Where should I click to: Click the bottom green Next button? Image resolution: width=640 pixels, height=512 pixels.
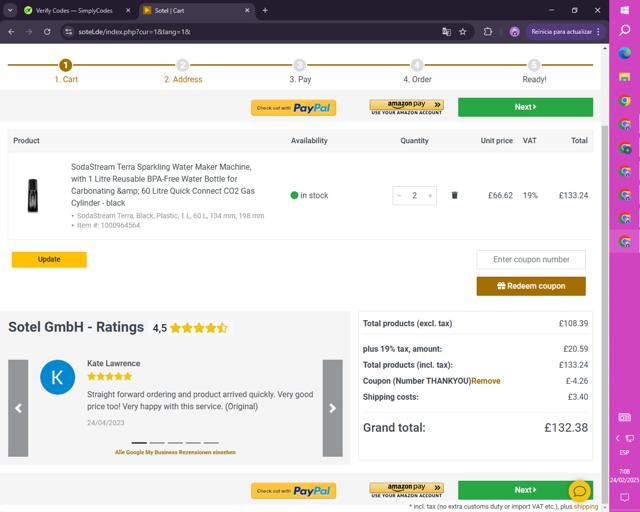(525, 490)
